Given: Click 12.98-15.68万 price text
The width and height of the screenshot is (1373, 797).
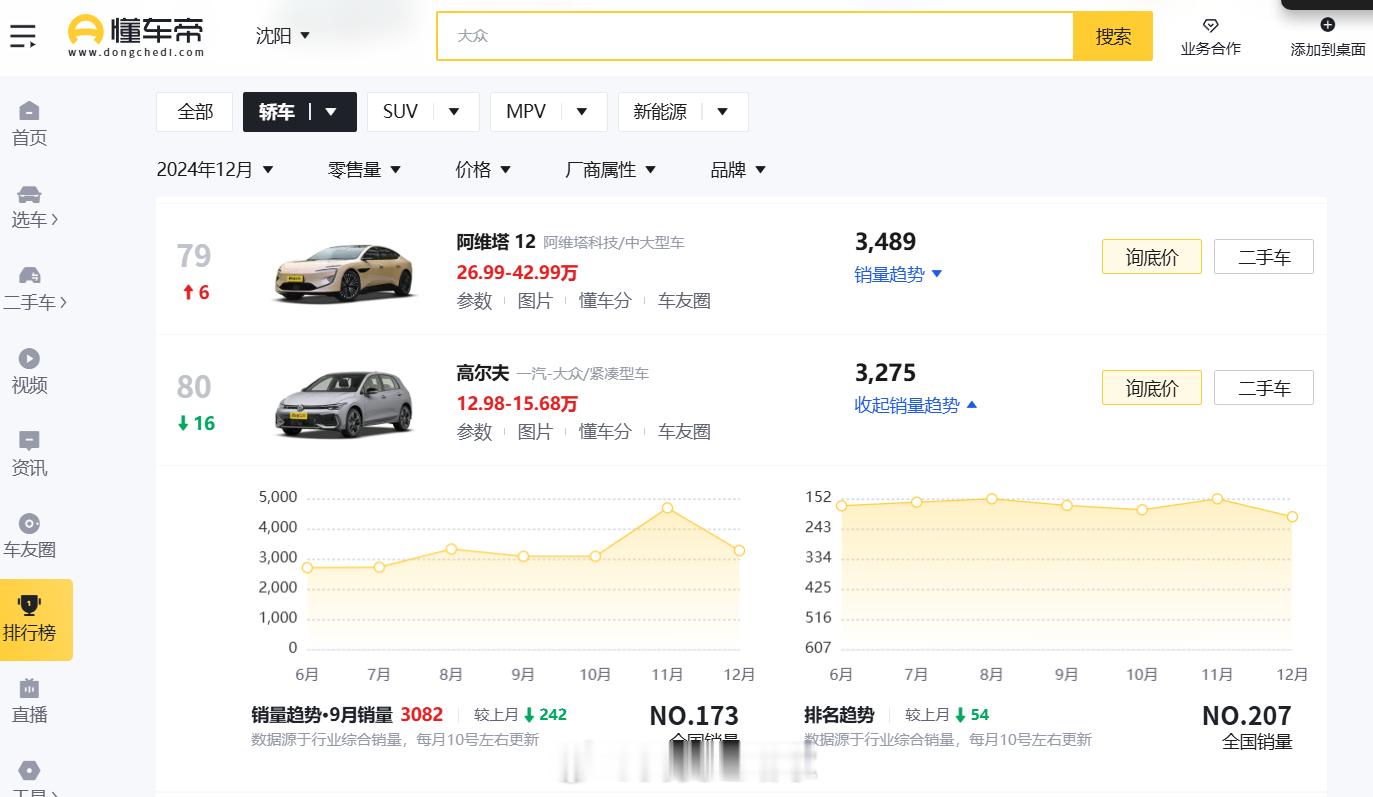Looking at the screenshot, I should click(517, 404).
